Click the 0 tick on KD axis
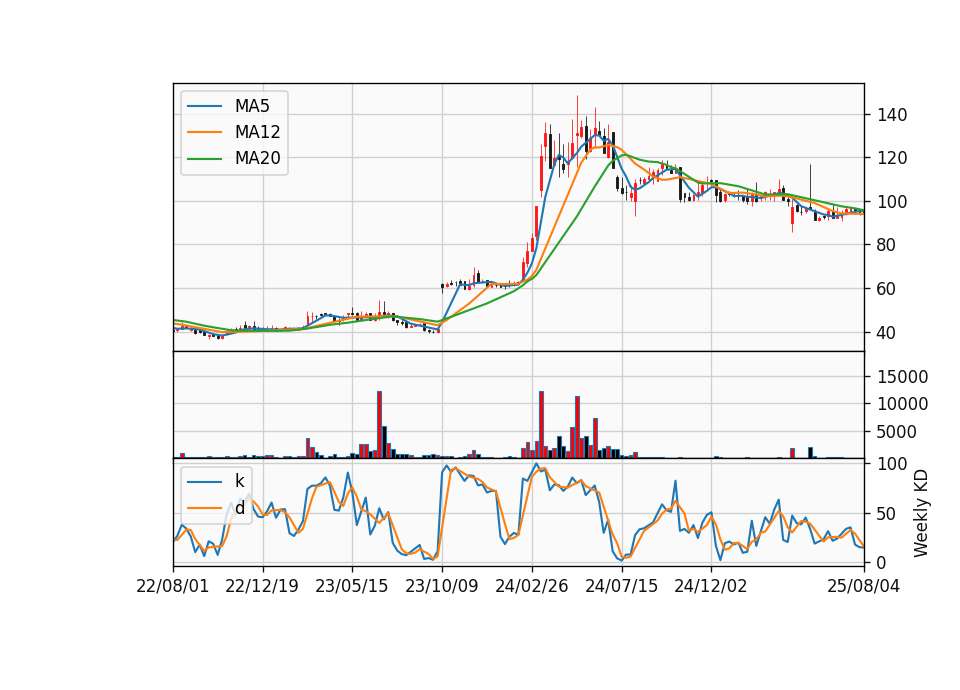This screenshot has height=690, width=960. (x=882, y=562)
